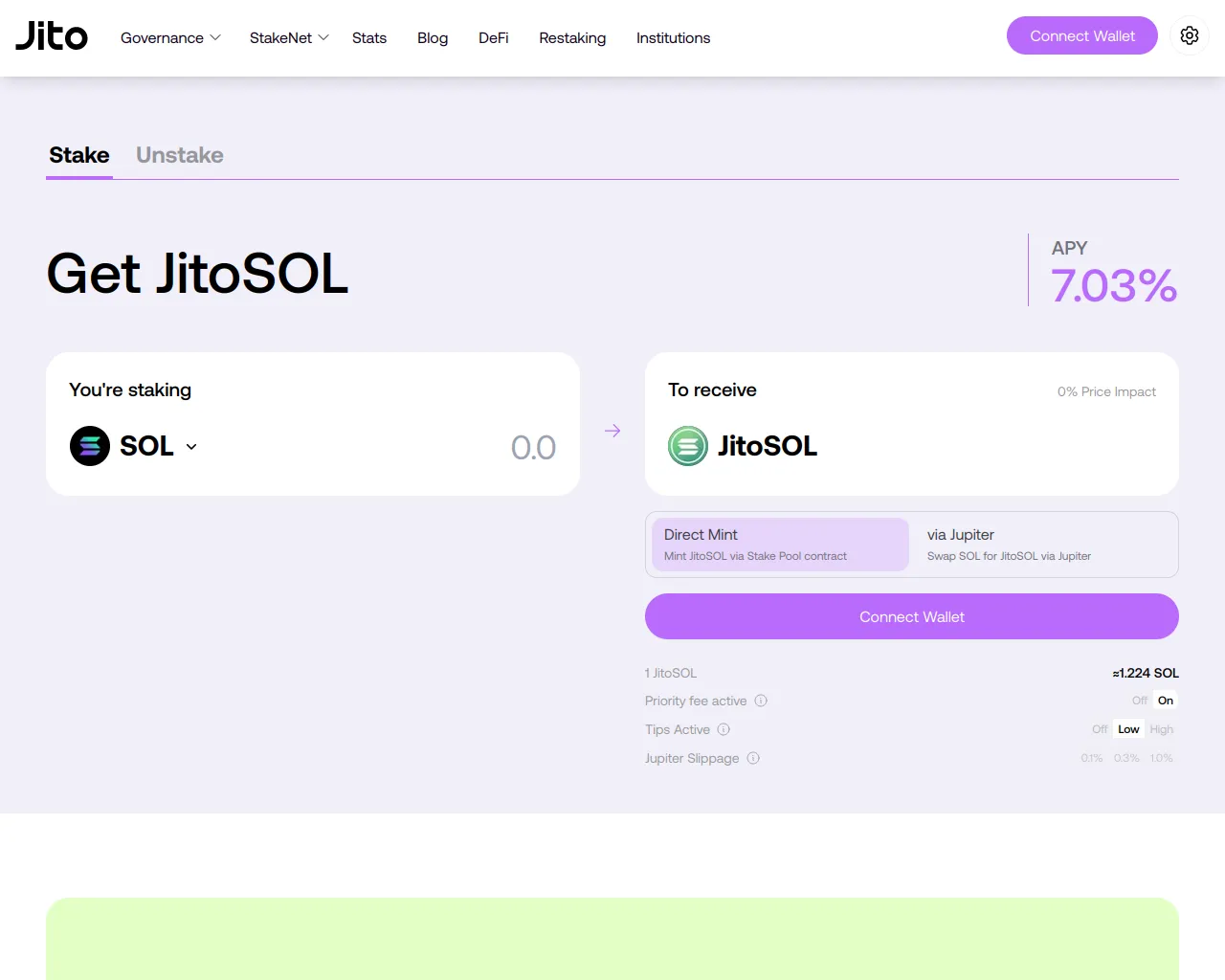Image resolution: width=1225 pixels, height=980 pixels.
Task: Turn Priority fee Off
Action: (1140, 701)
